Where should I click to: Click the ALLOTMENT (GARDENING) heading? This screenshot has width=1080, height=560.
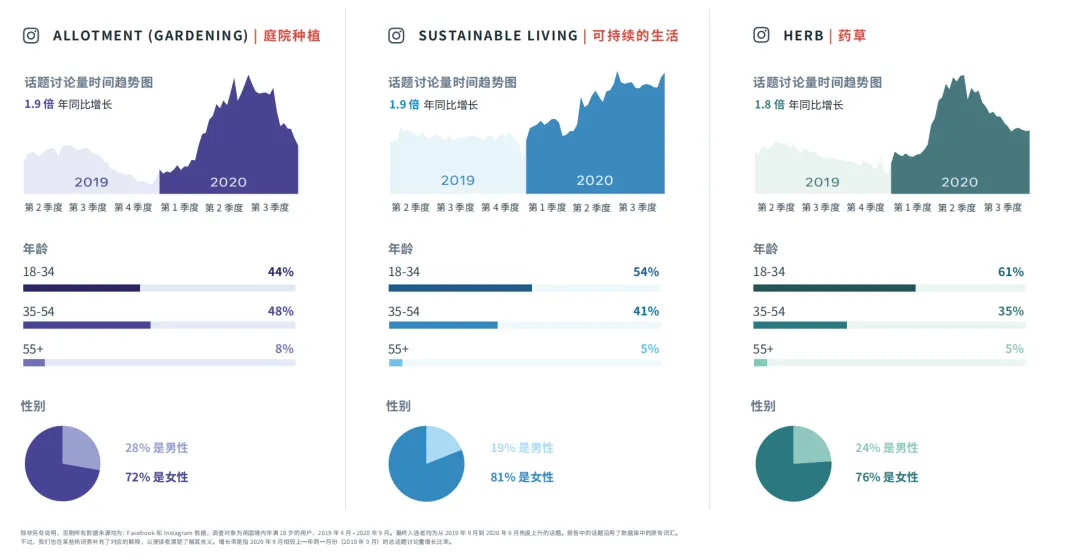pyautogui.click(x=151, y=36)
